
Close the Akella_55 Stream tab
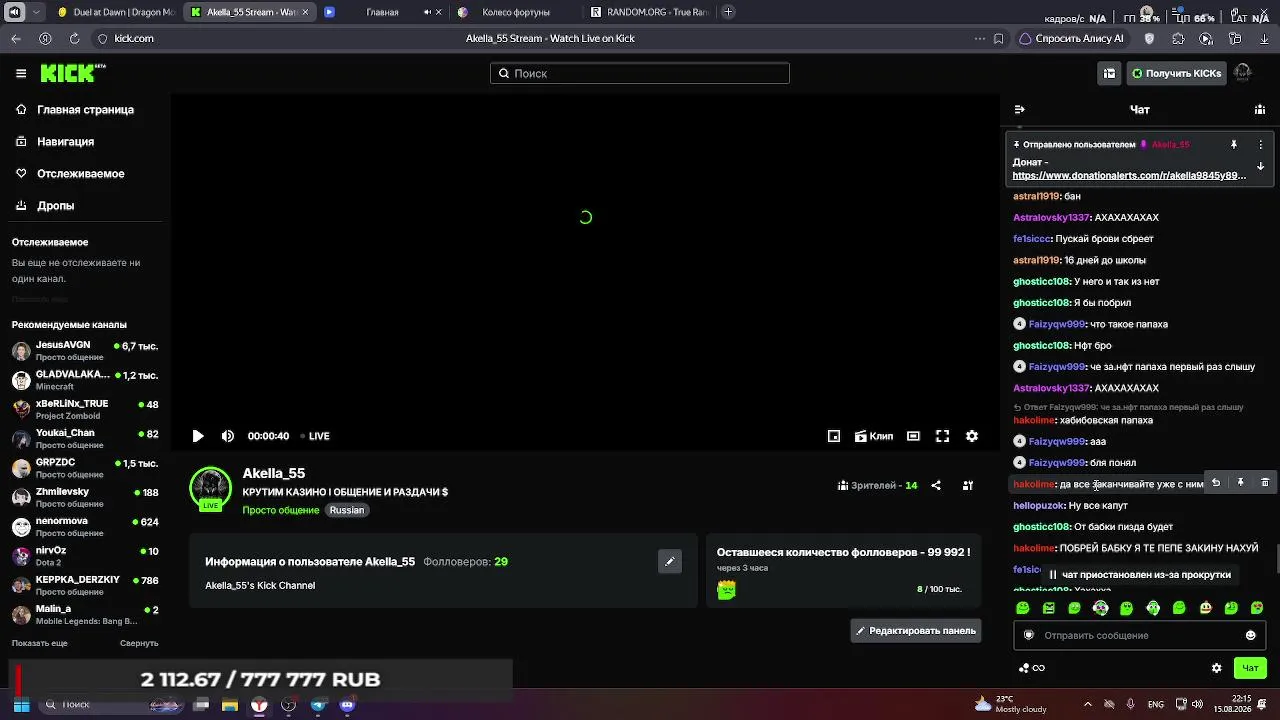pos(305,12)
